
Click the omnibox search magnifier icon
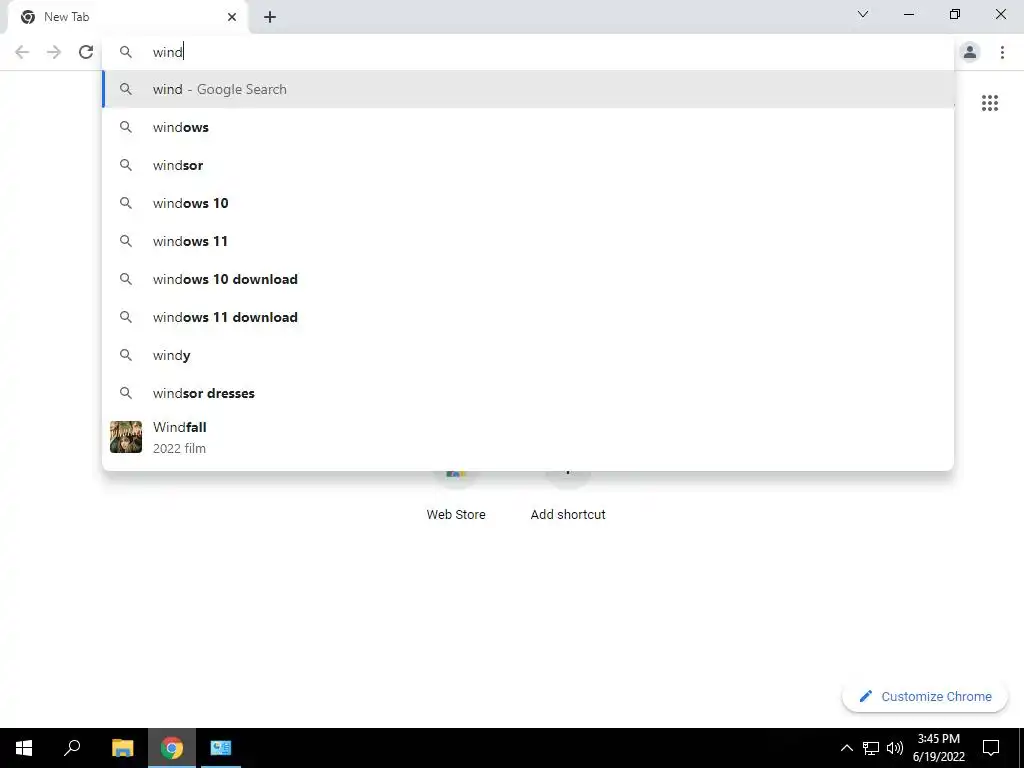125,52
